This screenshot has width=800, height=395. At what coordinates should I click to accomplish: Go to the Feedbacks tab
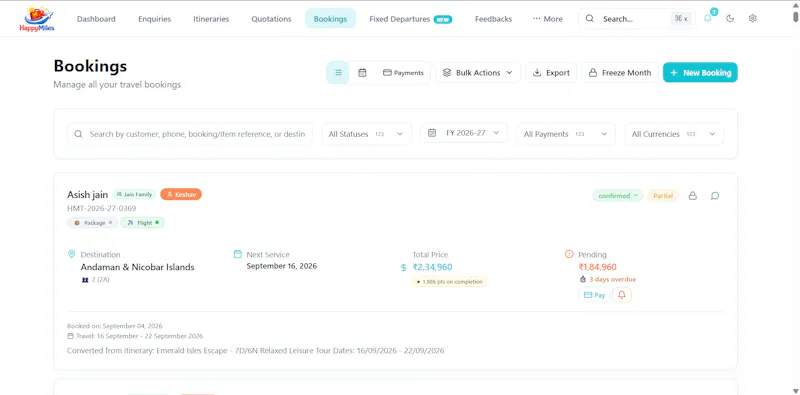(x=493, y=19)
